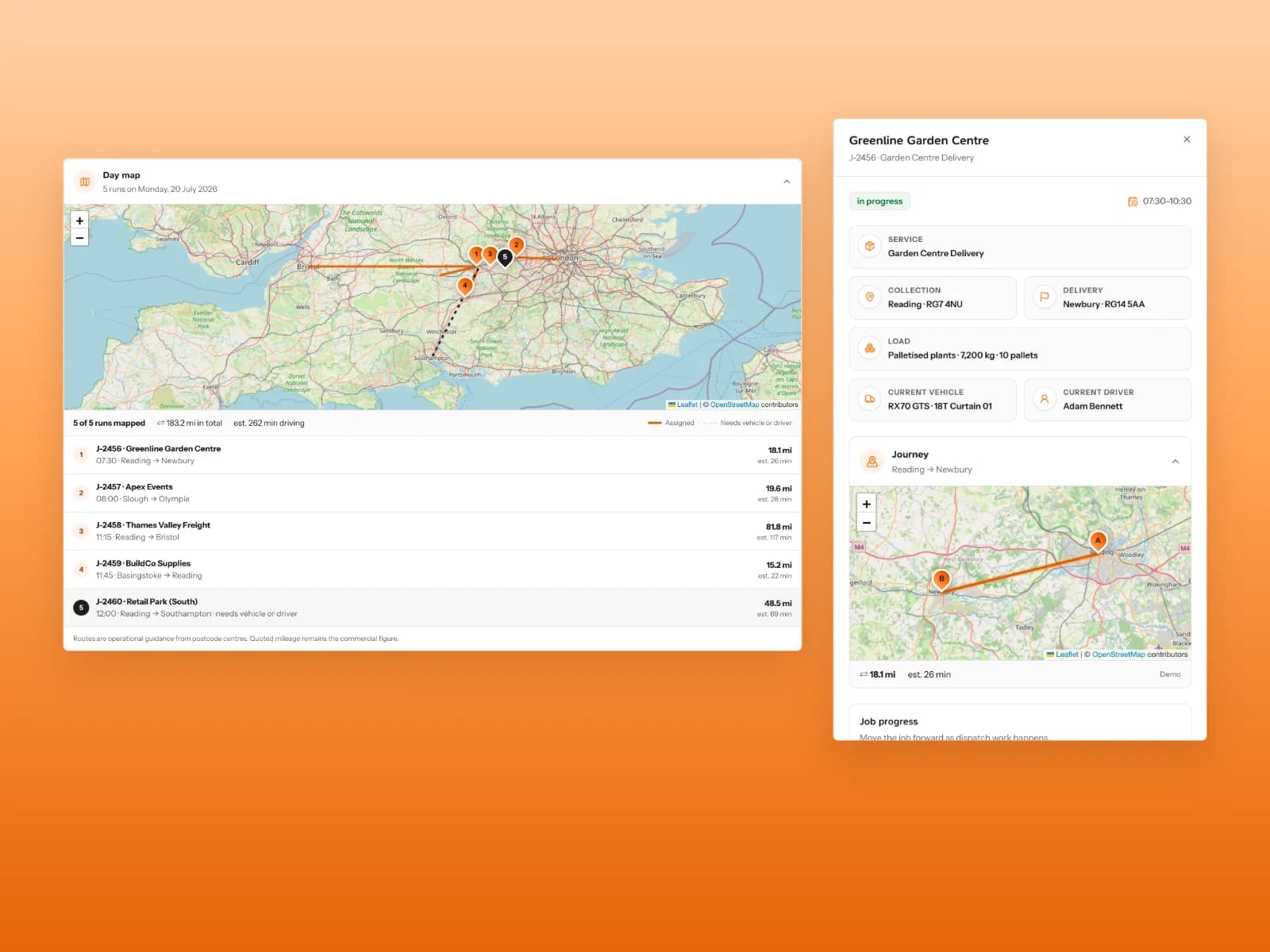Select run J-2458 Thames Valley Freight

click(x=433, y=531)
